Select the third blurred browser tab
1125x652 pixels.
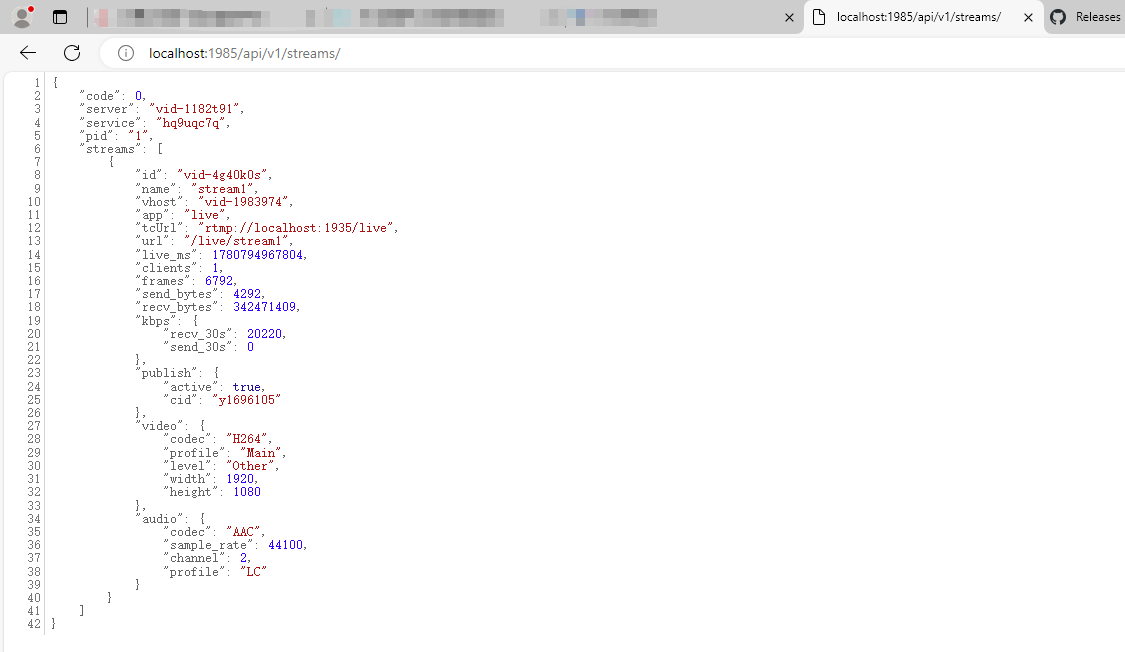tap(599, 17)
